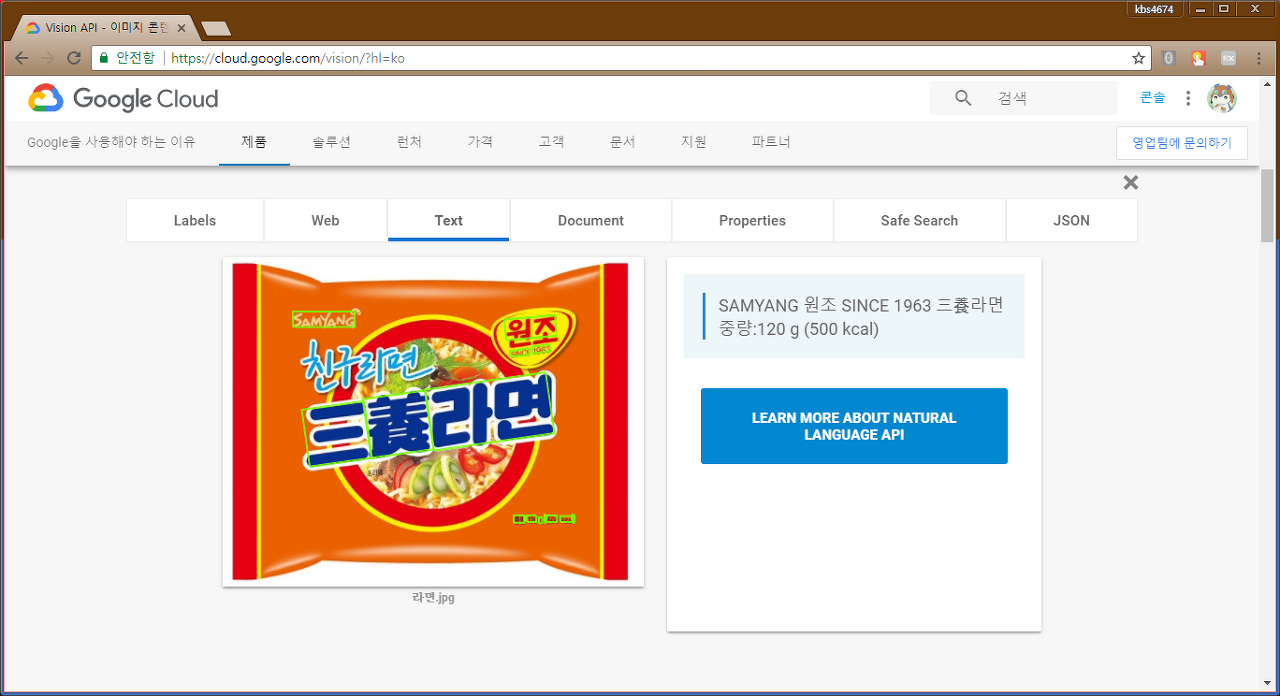
Task: Open a new browser tab
Action: (215, 28)
